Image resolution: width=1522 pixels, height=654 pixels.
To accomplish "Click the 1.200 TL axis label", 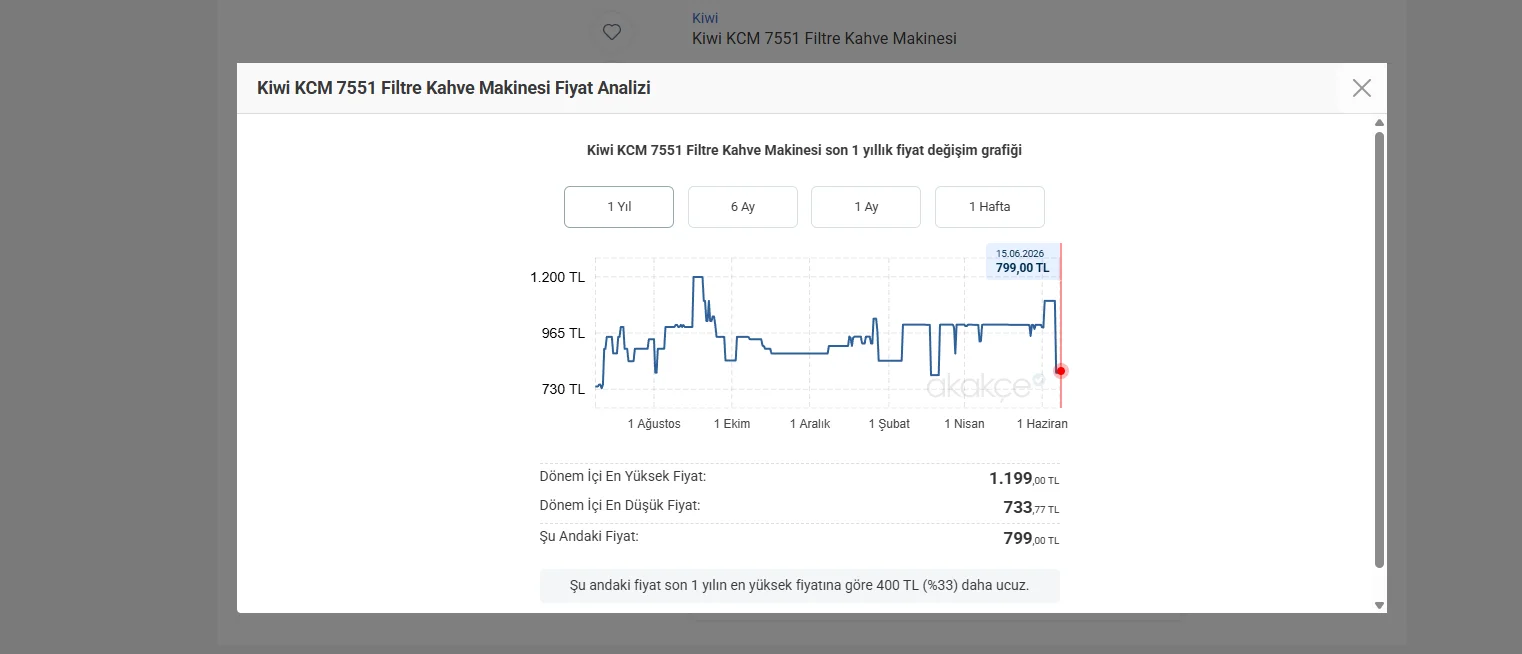I will click(x=557, y=277).
